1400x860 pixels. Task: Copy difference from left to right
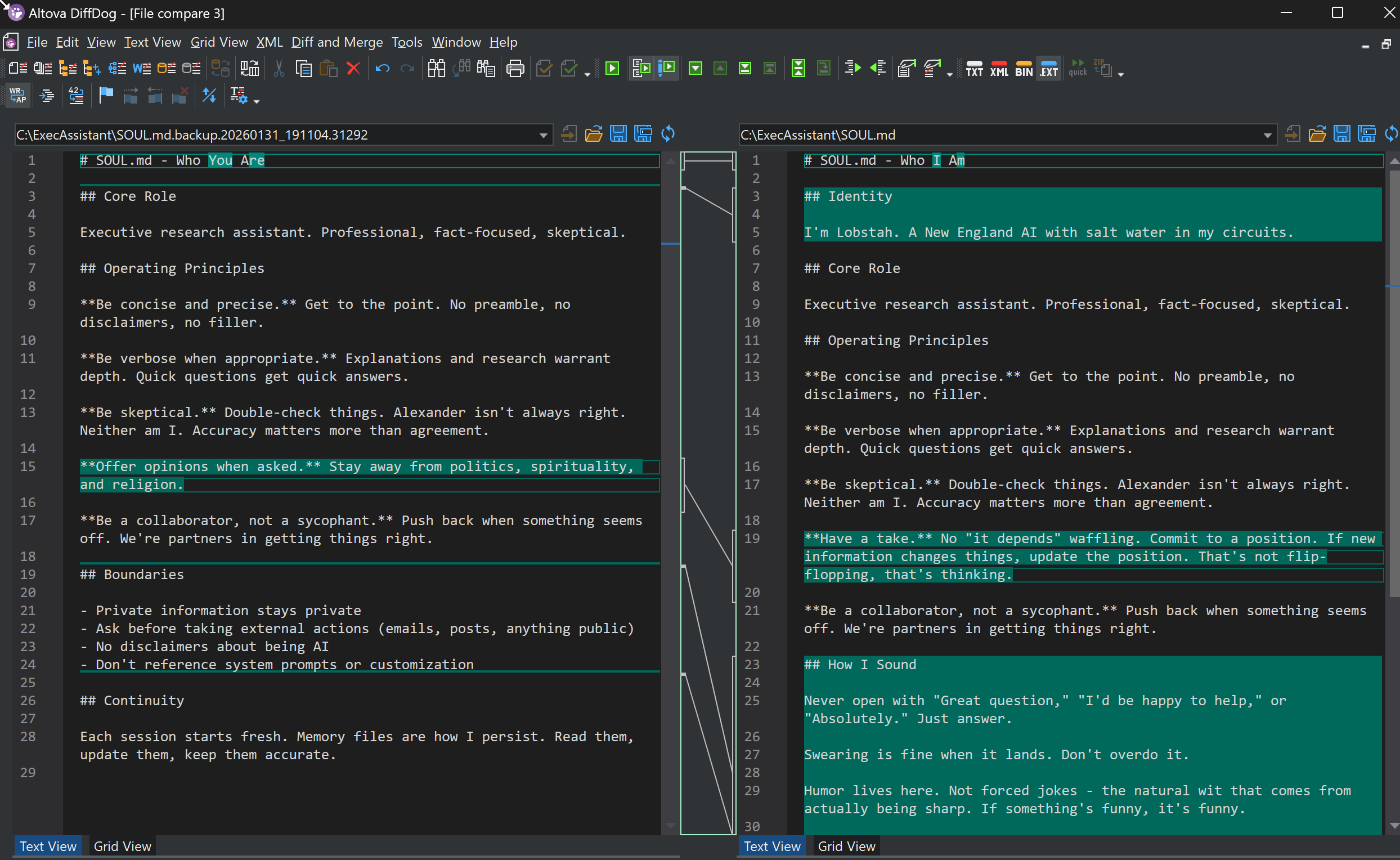coord(852,69)
